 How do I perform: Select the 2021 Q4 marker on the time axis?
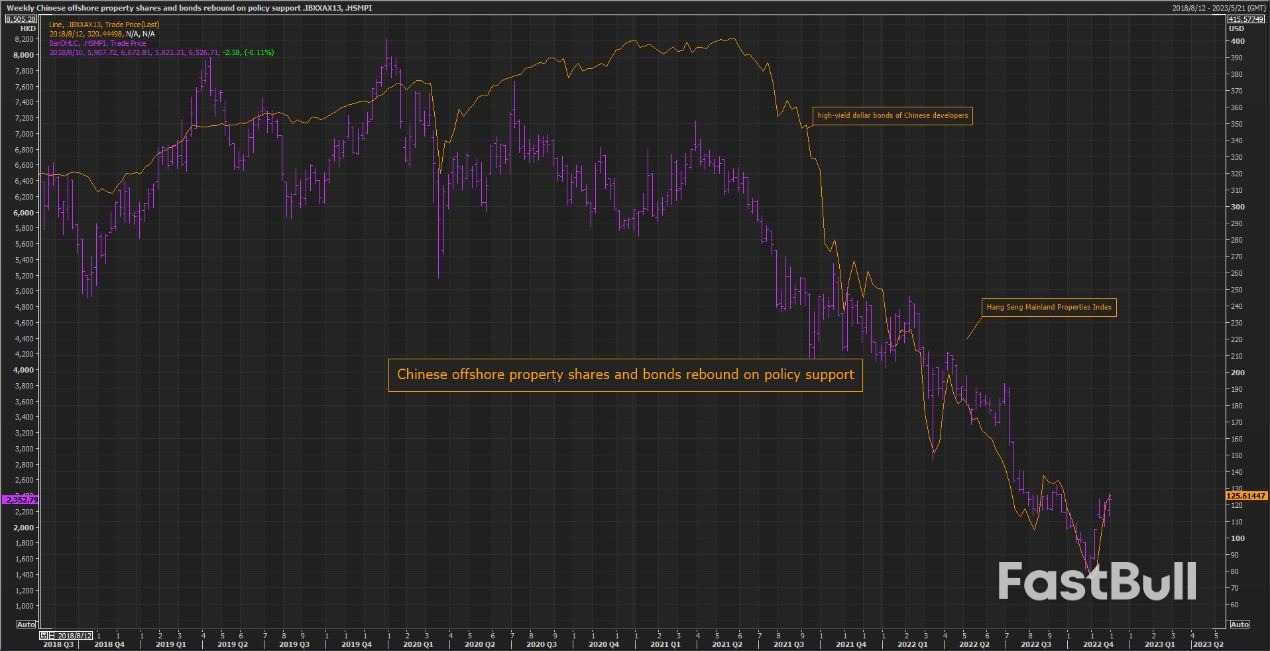pos(852,645)
